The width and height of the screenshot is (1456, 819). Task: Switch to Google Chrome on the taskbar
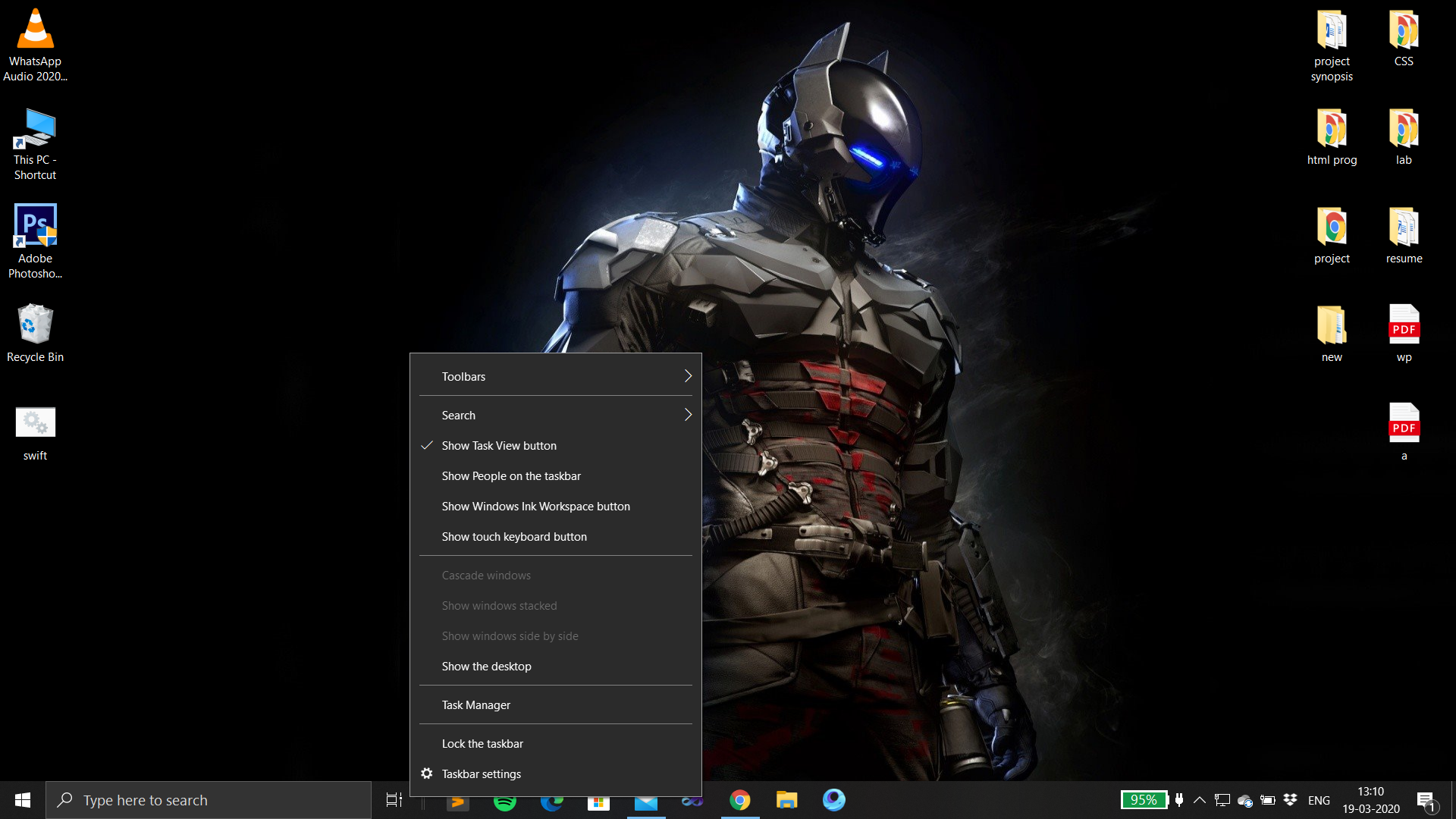coord(740,800)
